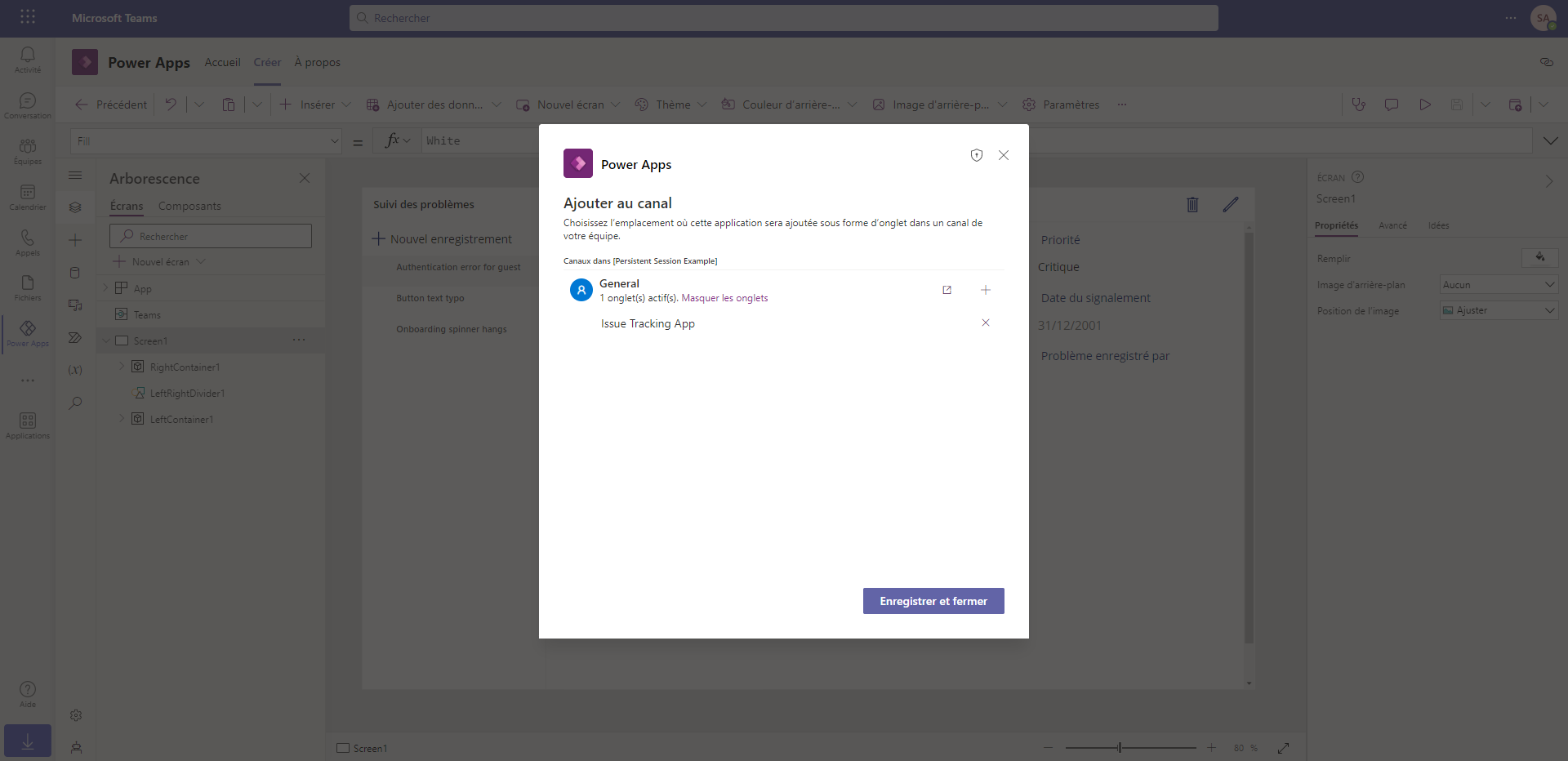Open the data cylinder icon in rail
1568x761 pixels.
coord(75,273)
